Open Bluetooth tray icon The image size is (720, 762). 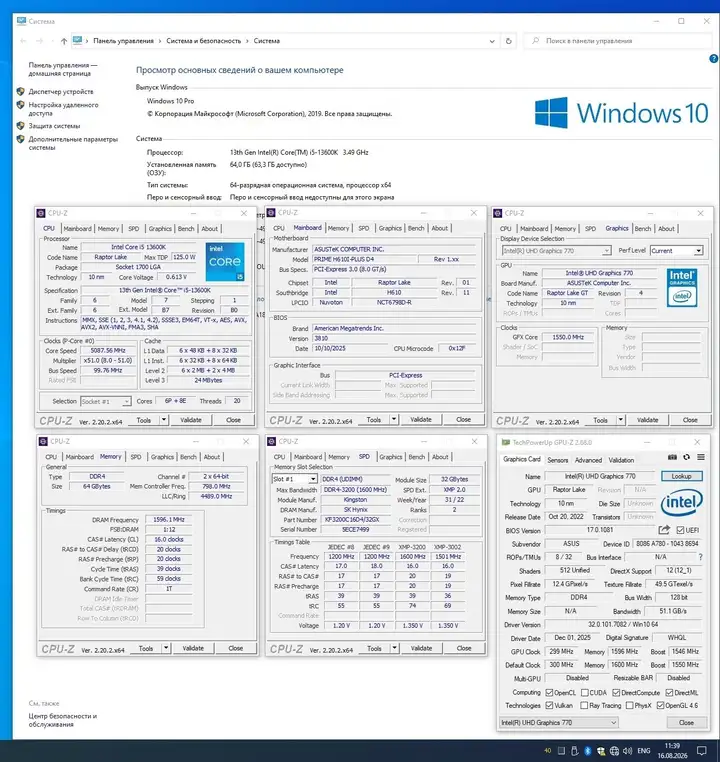coord(587,751)
